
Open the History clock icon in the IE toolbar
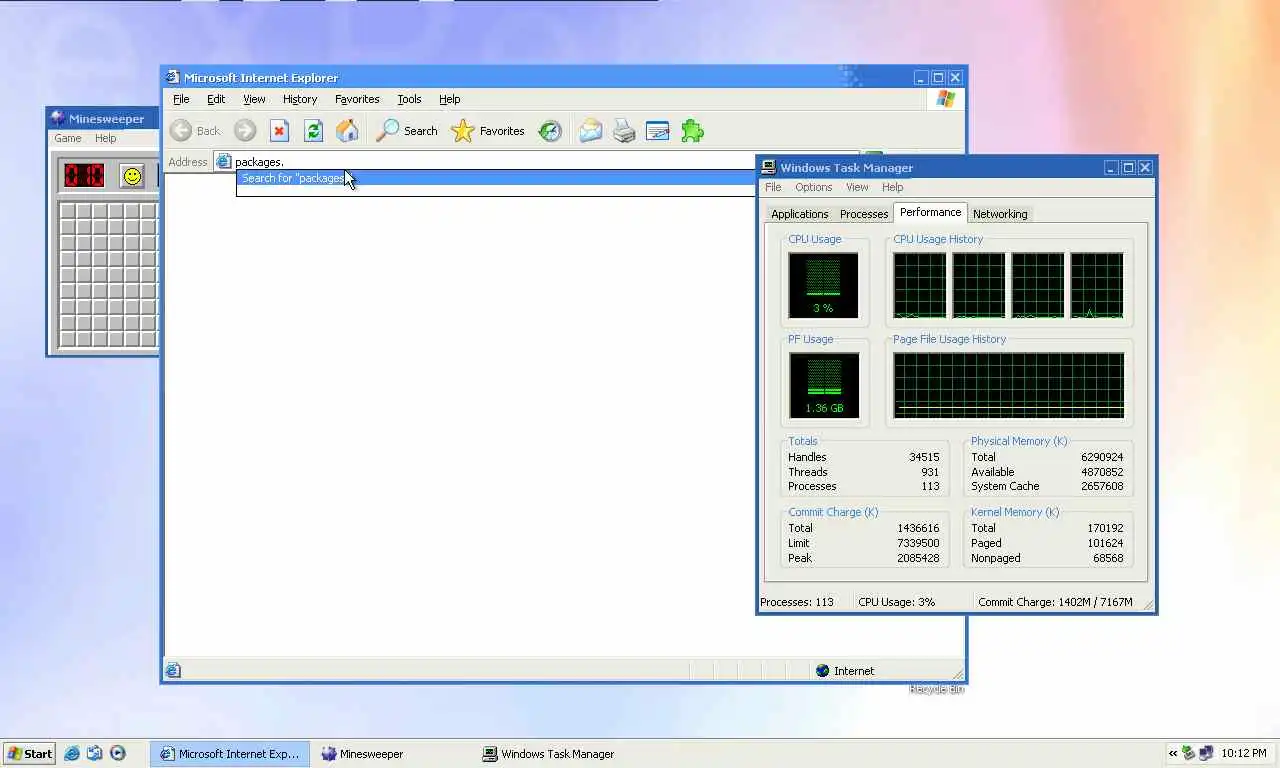[x=550, y=131]
